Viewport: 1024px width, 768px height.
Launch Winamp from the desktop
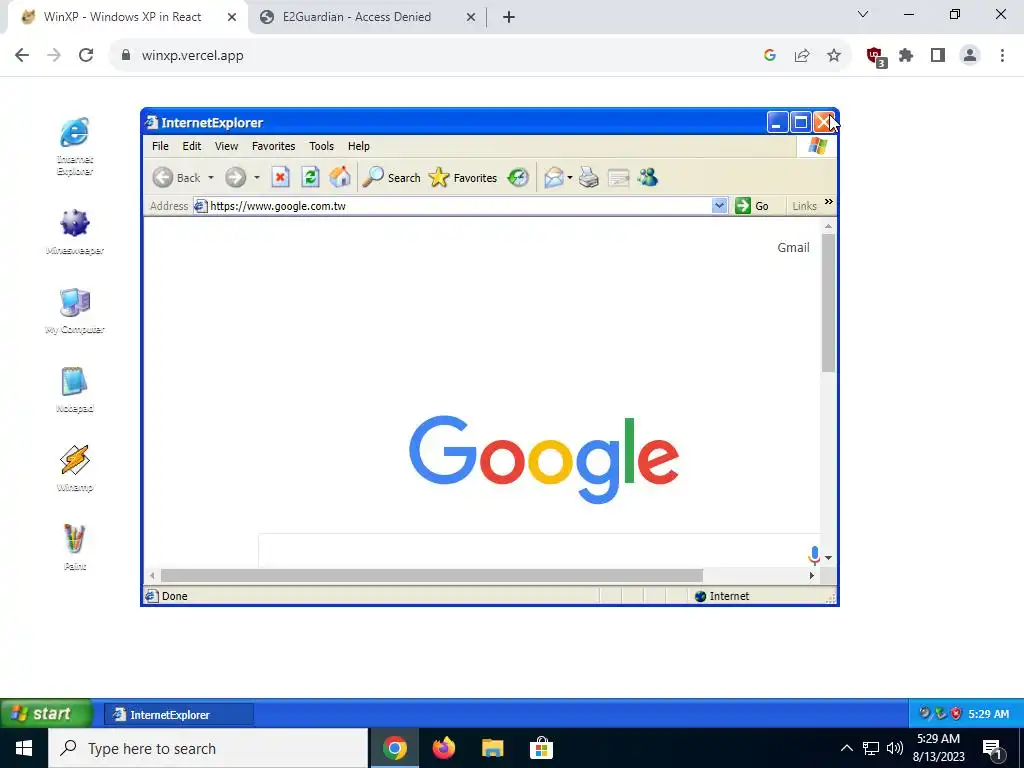pos(74,468)
